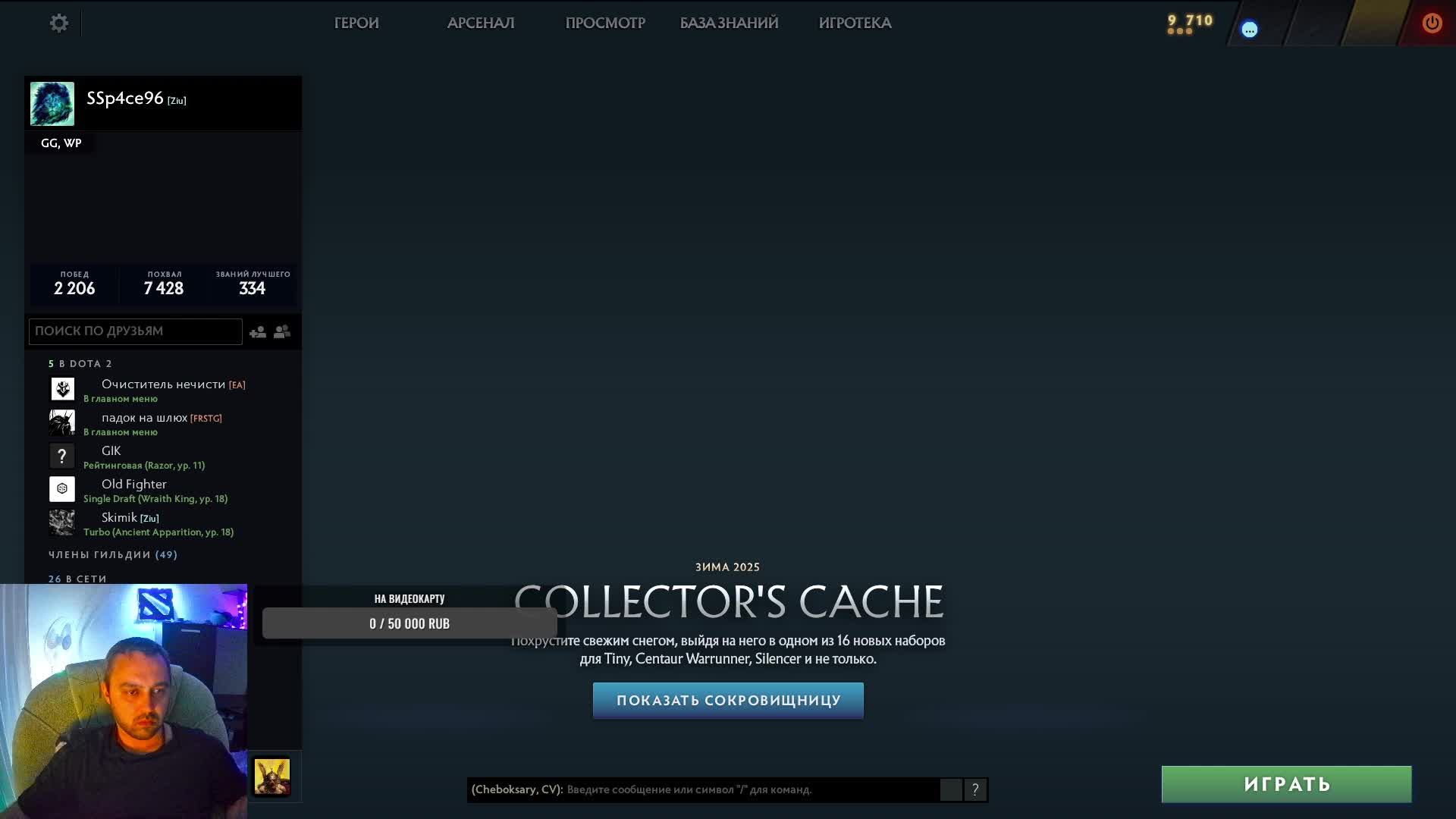Go to the Просмотр tab

pyautogui.click(x=605, y=24)
